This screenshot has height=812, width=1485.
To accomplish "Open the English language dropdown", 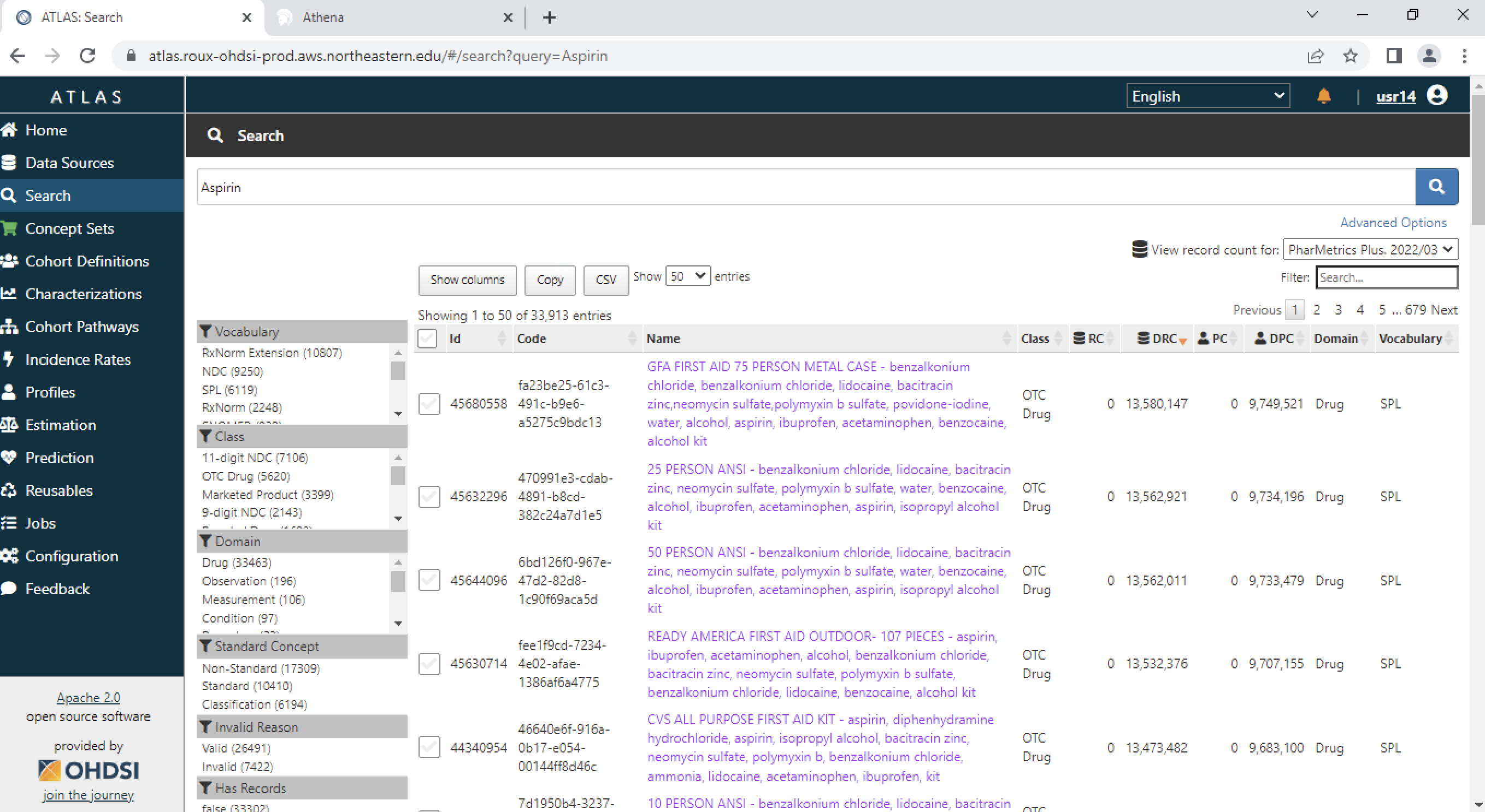I will 1207,96.
